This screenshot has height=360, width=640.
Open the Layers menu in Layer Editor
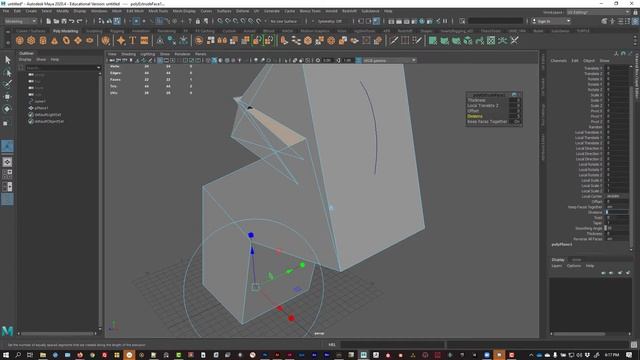click(x=557, y=266)
